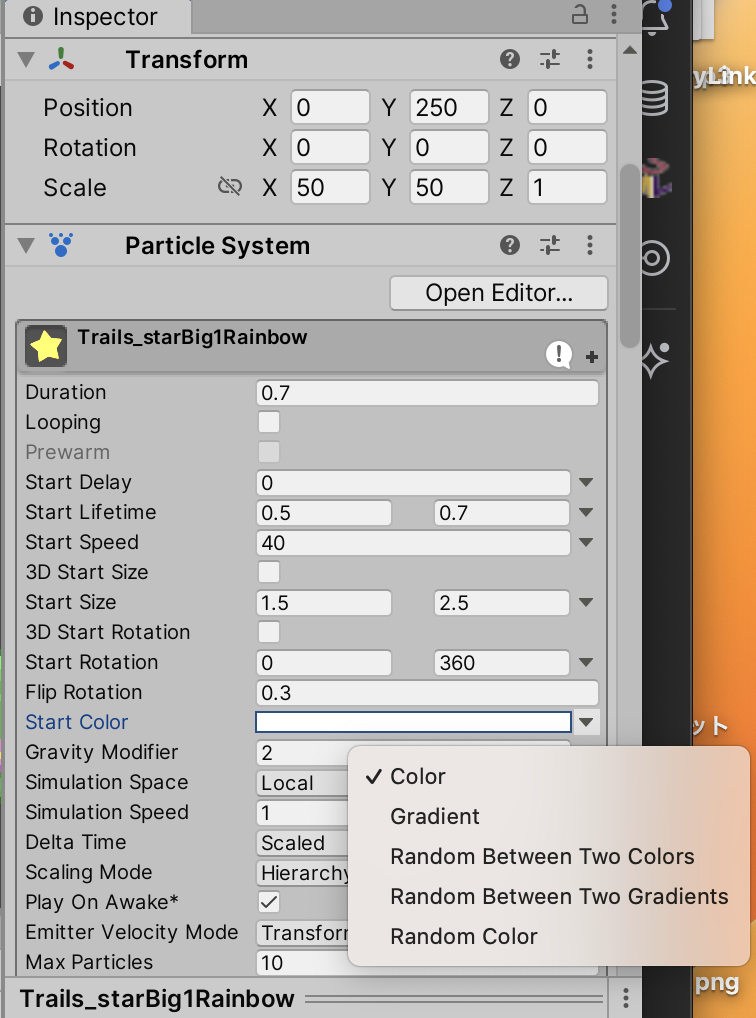Click the Duration value field
The width and height of the screenshot is (756, 1018).
click(427, 392)
